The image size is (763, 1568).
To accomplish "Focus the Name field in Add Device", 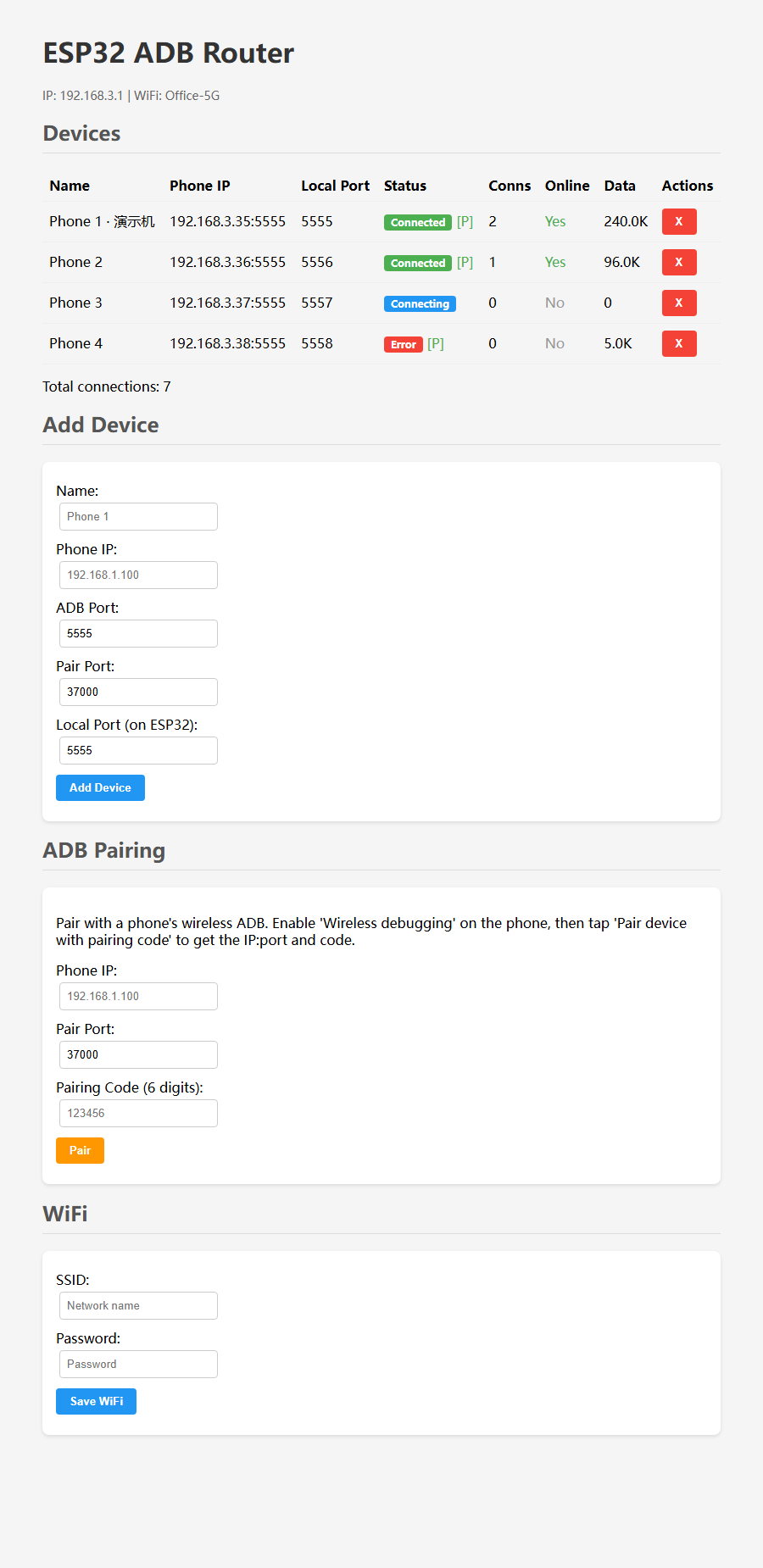I will [x=138, y=516].
